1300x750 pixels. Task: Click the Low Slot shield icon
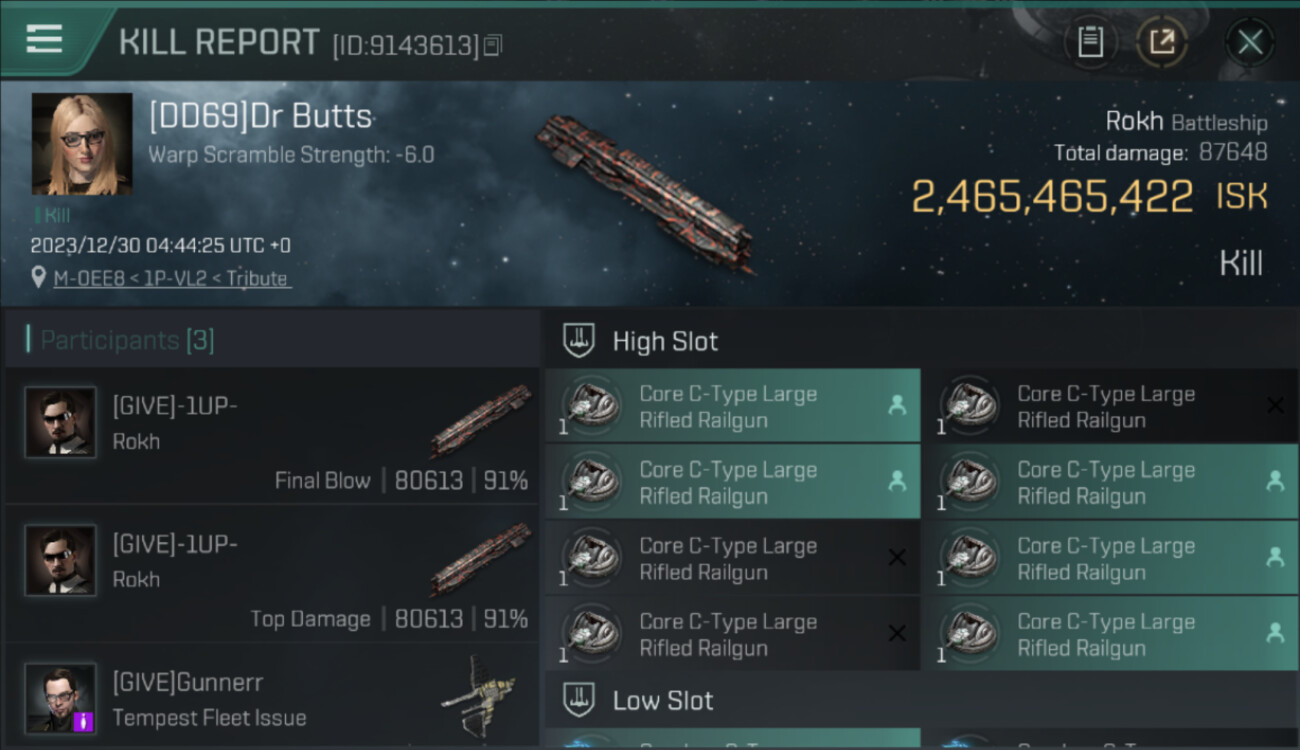(x=580, y=700)
